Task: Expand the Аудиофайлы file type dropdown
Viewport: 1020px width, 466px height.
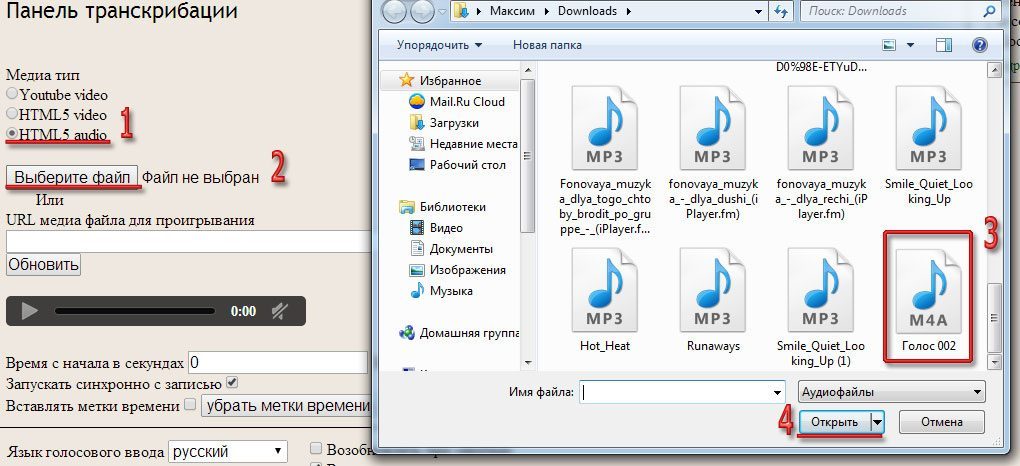Action: (892, 391)
